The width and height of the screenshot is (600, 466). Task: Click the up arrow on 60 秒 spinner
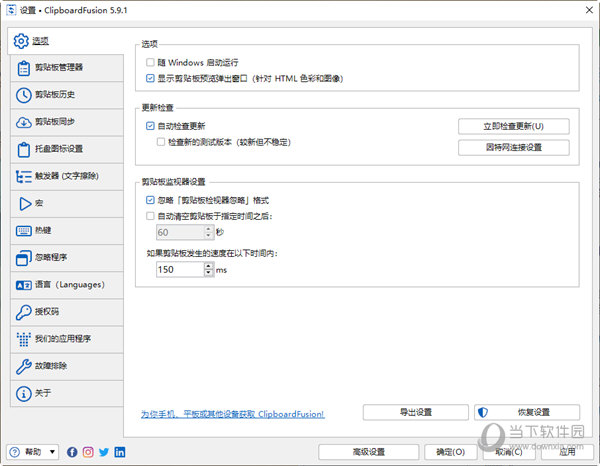coord(209,229)
